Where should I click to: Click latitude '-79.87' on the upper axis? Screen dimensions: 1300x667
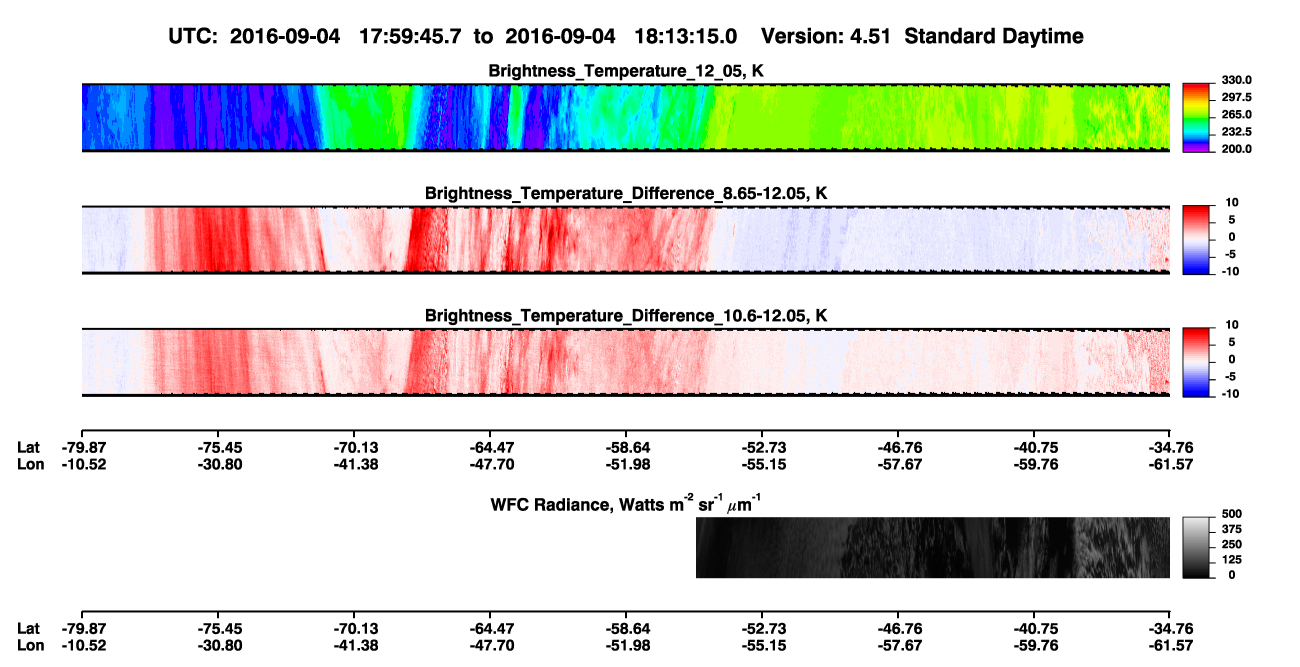click(82, 447)
